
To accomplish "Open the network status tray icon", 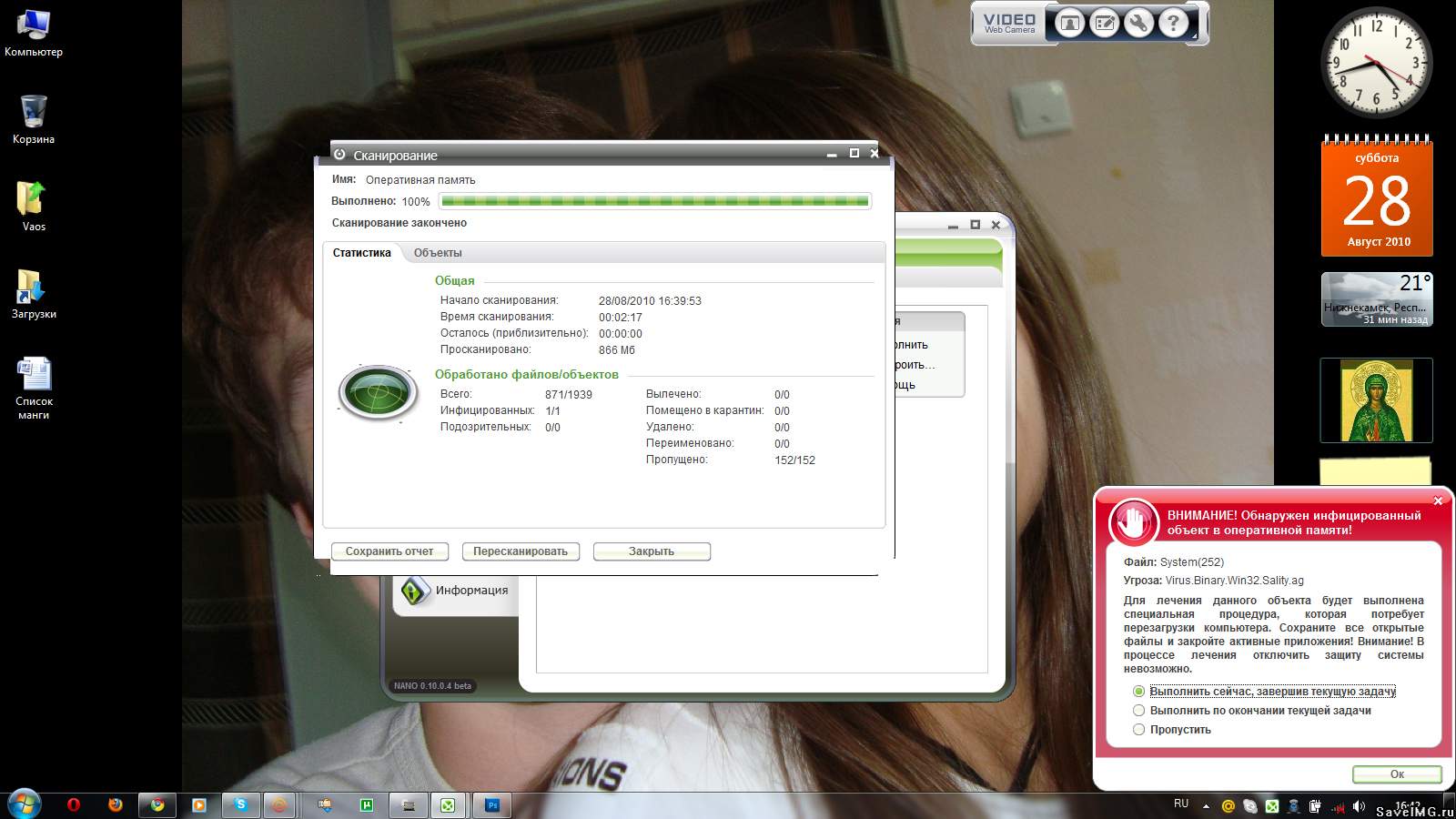I will (x=1337, y=806).
